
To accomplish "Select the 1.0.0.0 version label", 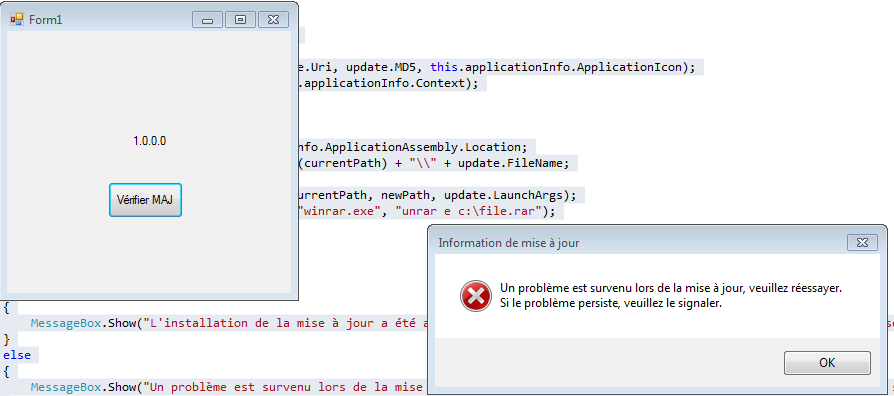I will 150,141.
